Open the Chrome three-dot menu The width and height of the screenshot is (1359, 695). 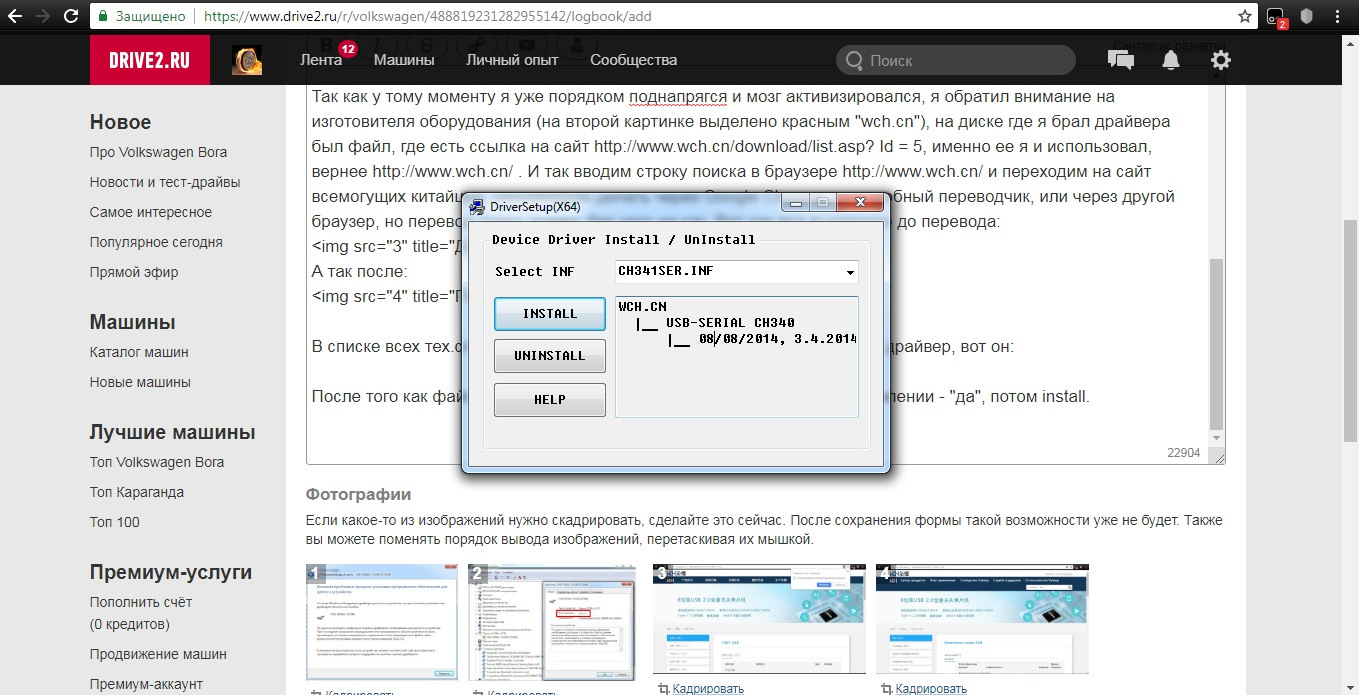[1338, 17]
